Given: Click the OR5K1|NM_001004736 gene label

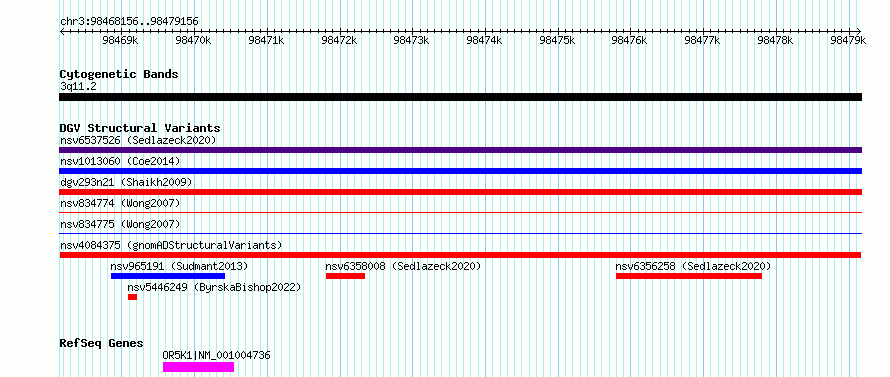Looking at the screenshot, I should tap(216, 355).
